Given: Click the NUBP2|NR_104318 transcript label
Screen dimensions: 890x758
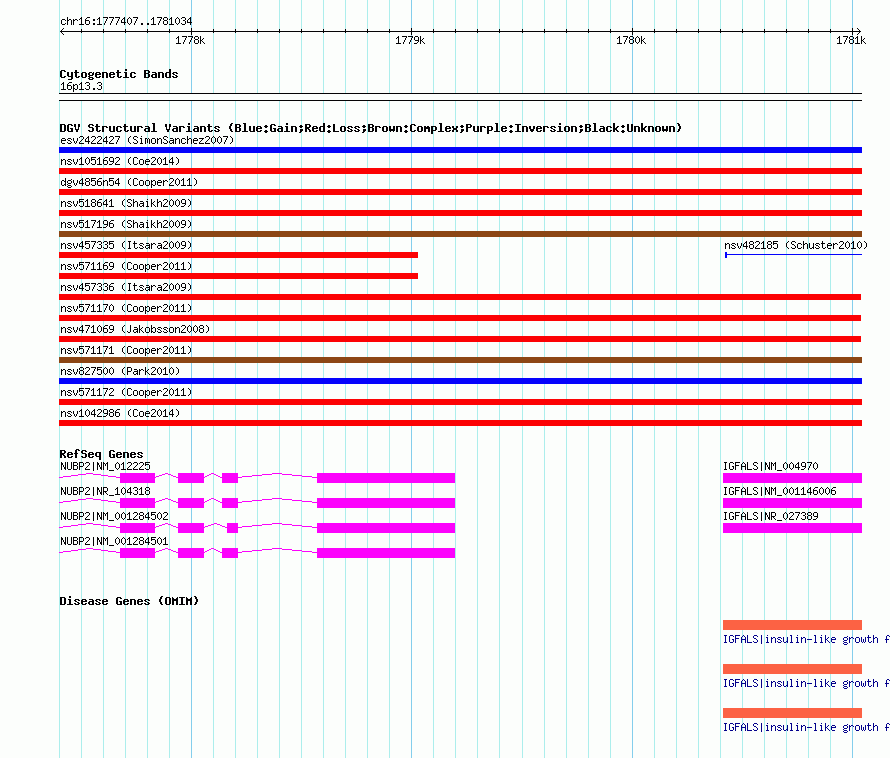Looking at the screenshot, I should coord(105,491).
